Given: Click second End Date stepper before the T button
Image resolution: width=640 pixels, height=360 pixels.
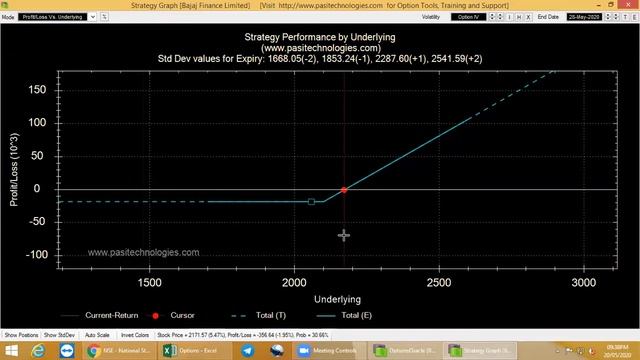Looking at the screenshot, I should 616,17.
